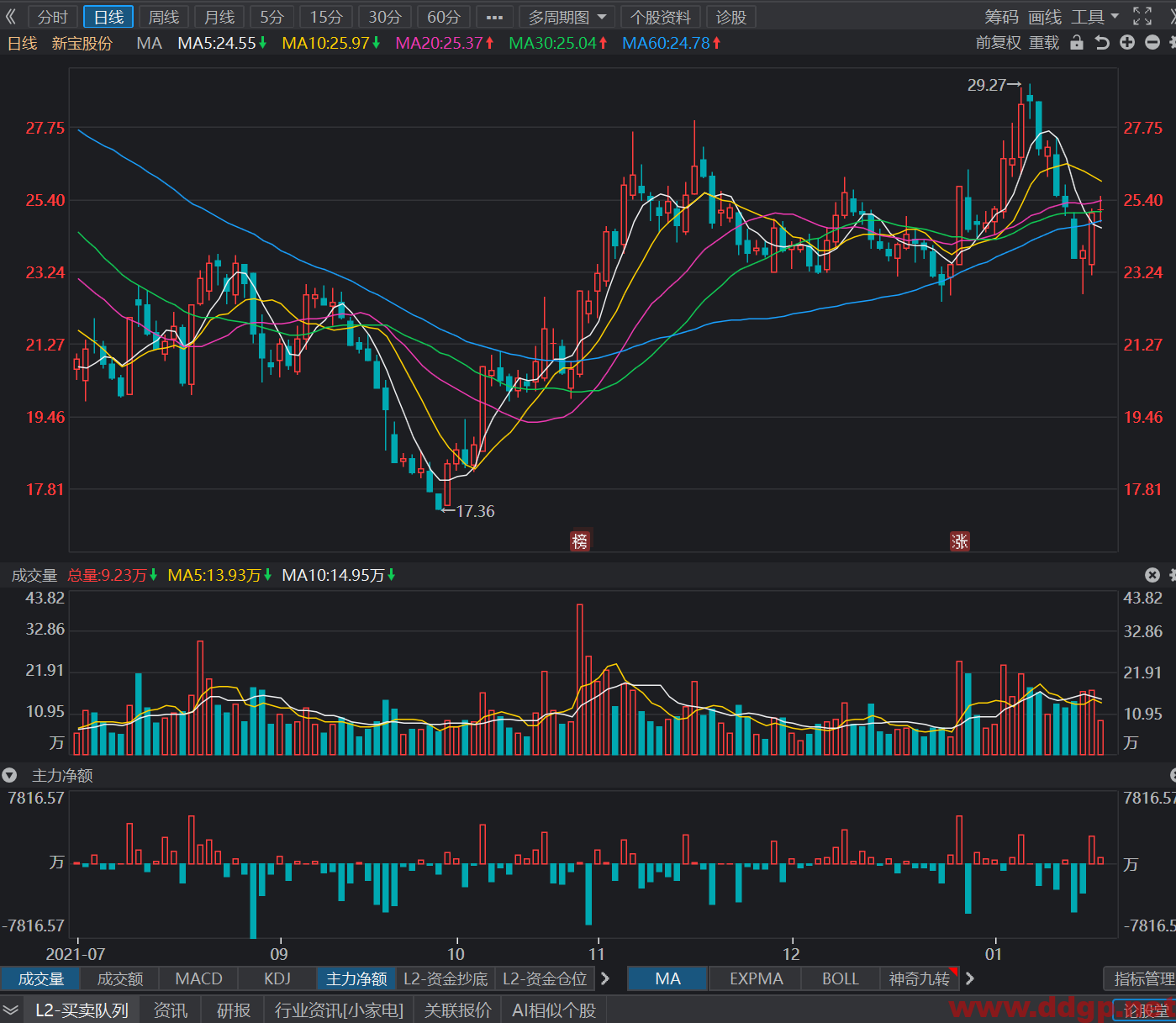Expand more period options with ellipsis
This screenshot has height=1023, width=1176.
click(x=494, y=17)
